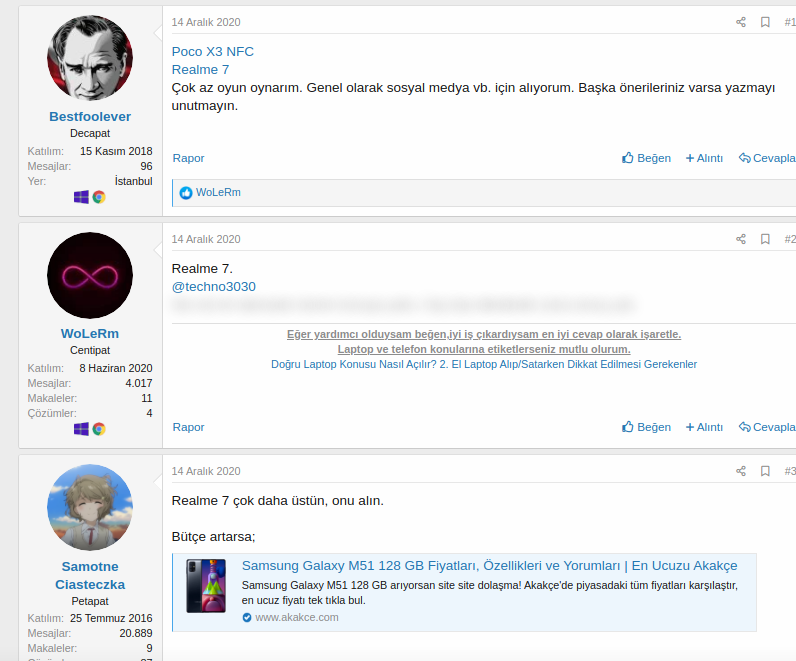Screen dimensions: 796x661
Task: Open the @techno3030 mention
Action: point(214,287)
